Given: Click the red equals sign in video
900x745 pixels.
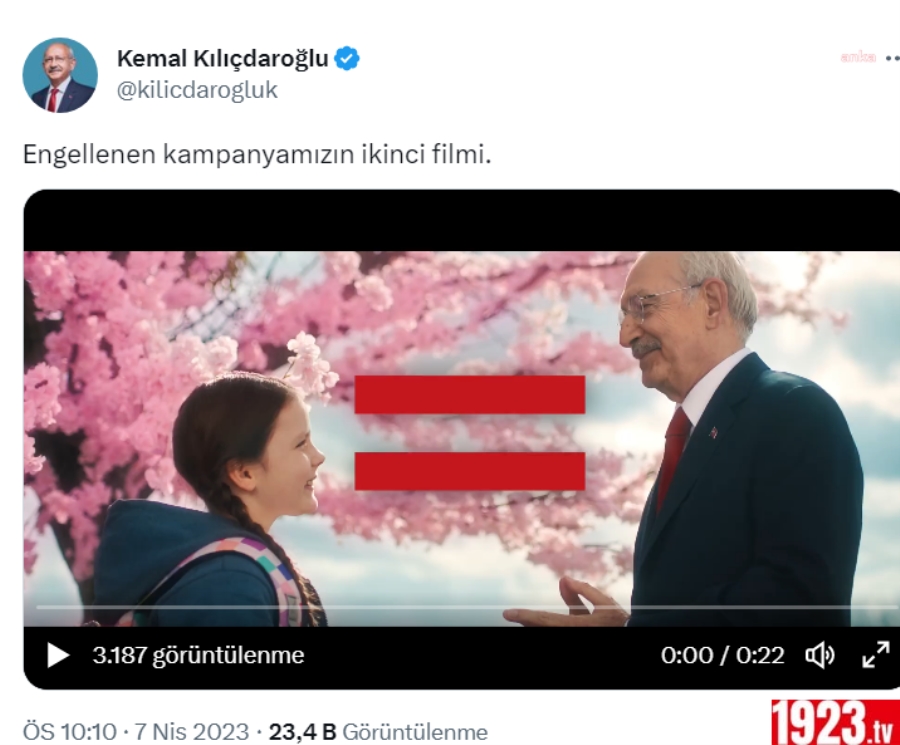Looking at the screenshot, I should click(x=470, y=433).
